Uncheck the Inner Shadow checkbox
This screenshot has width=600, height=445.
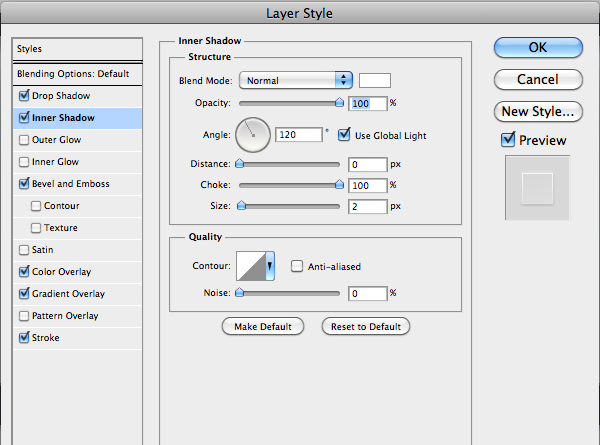tap(24, 117)
